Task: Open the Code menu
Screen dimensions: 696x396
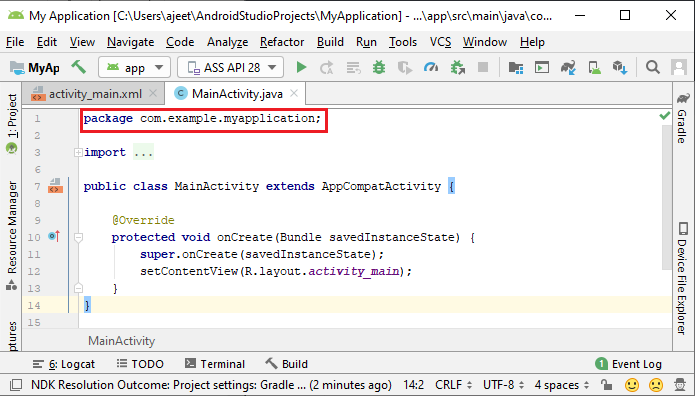Action: coord(180,42)
